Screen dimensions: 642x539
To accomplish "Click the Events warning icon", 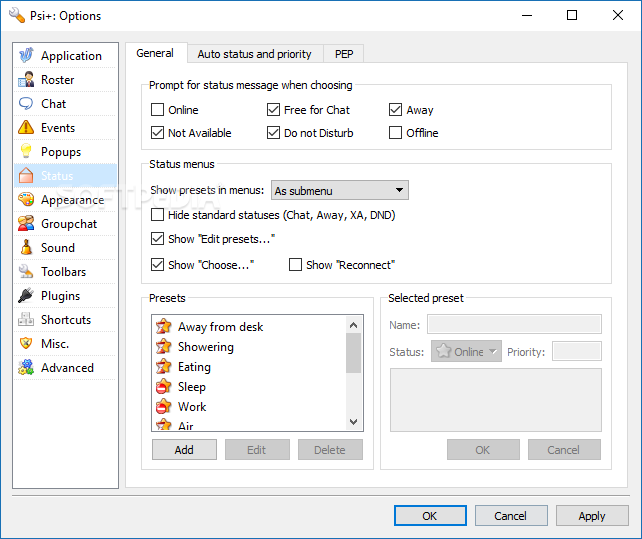I will [26, 128].
